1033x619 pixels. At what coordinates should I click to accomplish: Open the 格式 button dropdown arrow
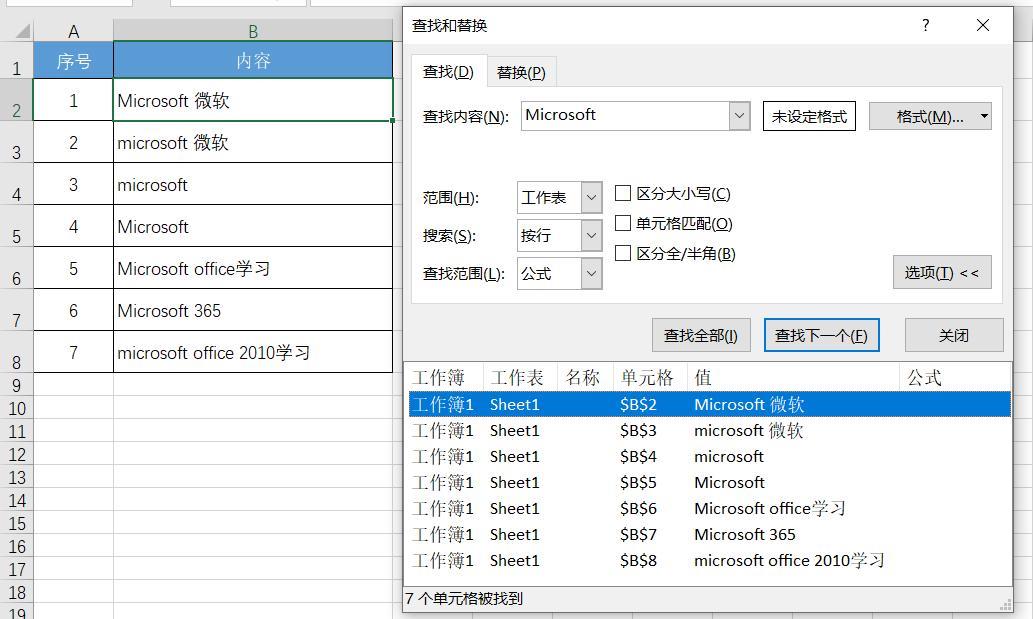pos(984,117)
